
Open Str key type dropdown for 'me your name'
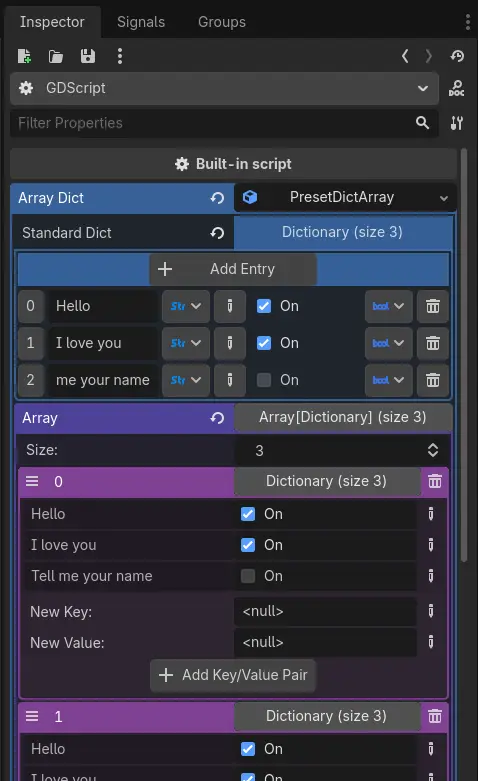click(186, 381)
